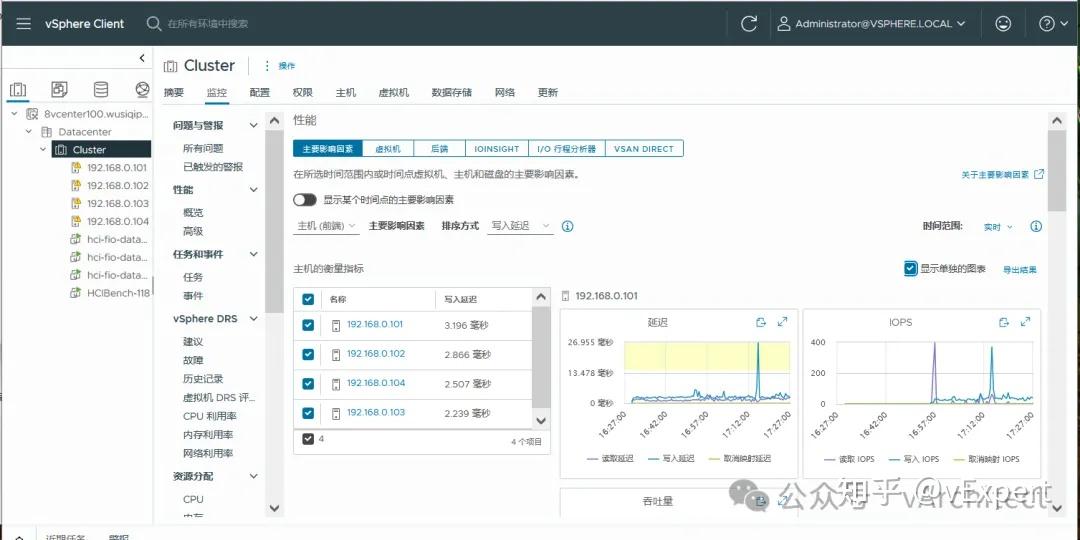Switch to the Datastores tab
The image size is (1080, 540).
point(451,93)
